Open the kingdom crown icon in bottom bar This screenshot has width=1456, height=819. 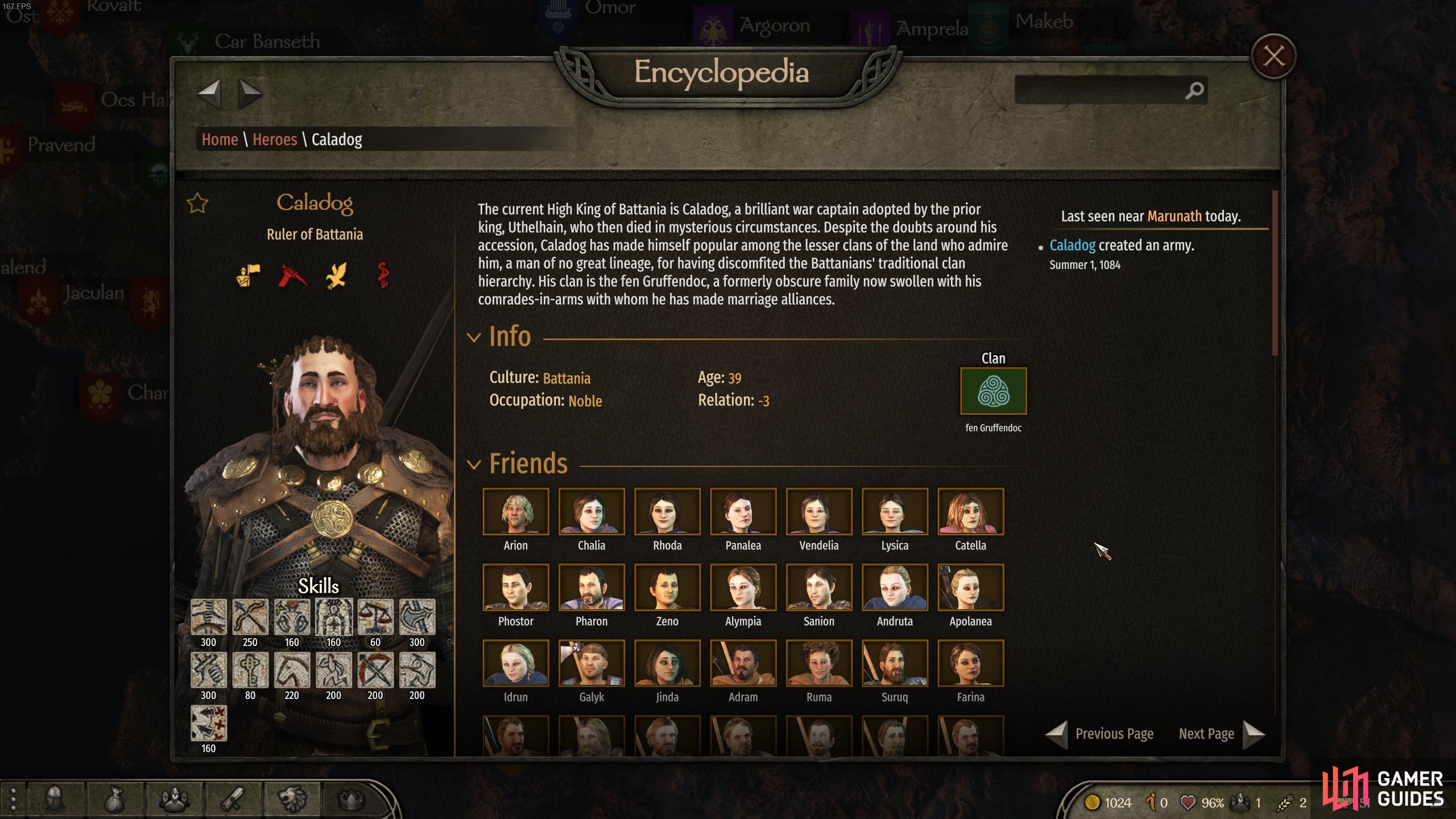(x=351, y=800)
